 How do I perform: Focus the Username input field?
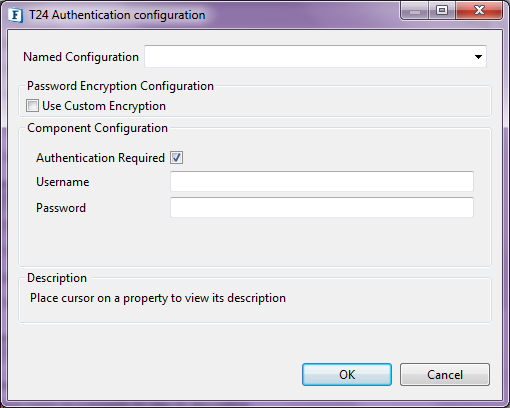click(x=322, y=181)
